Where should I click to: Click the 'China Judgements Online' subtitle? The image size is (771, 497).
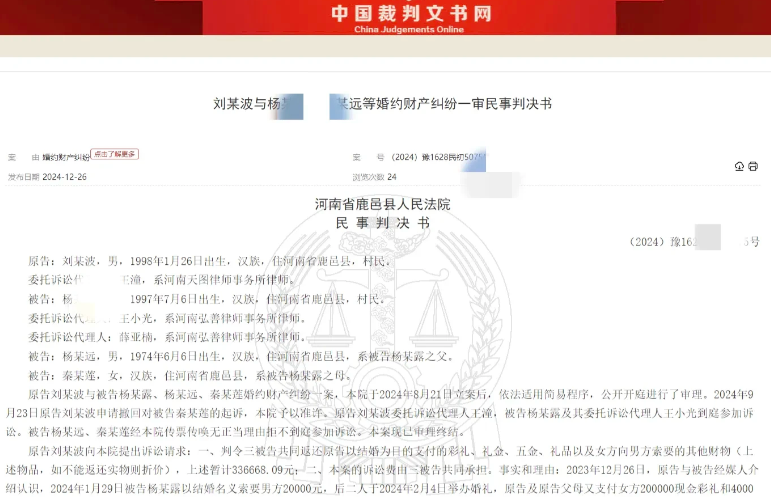click(x=409, y=29)
